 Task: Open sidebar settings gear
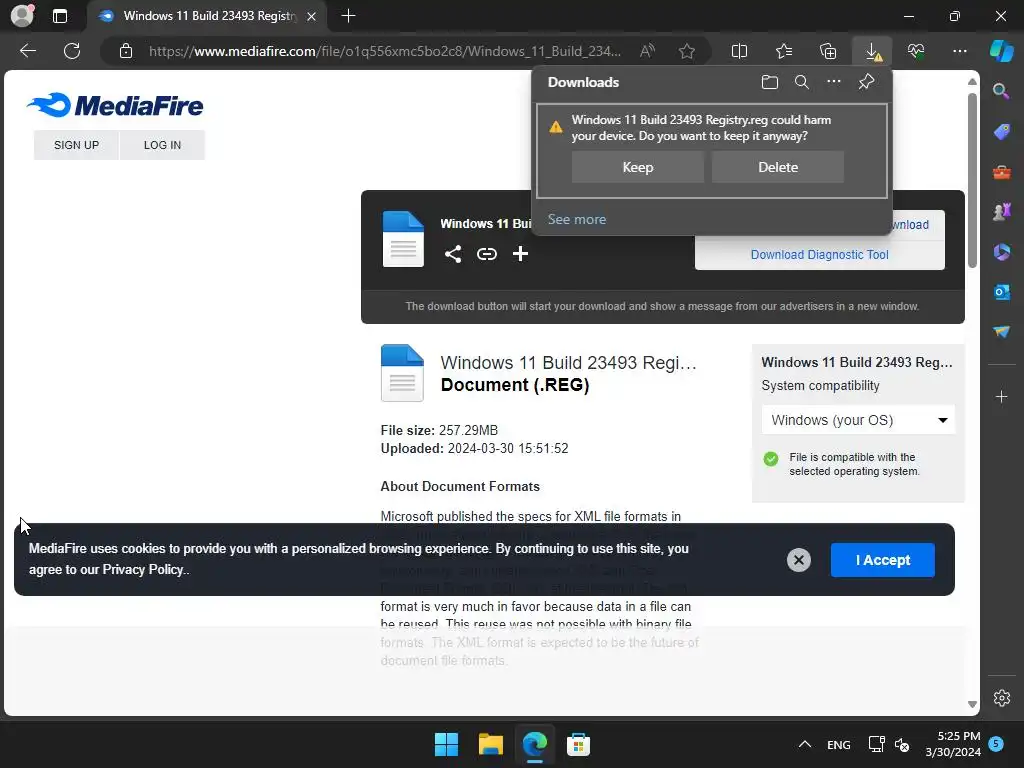click(1002, 697)
